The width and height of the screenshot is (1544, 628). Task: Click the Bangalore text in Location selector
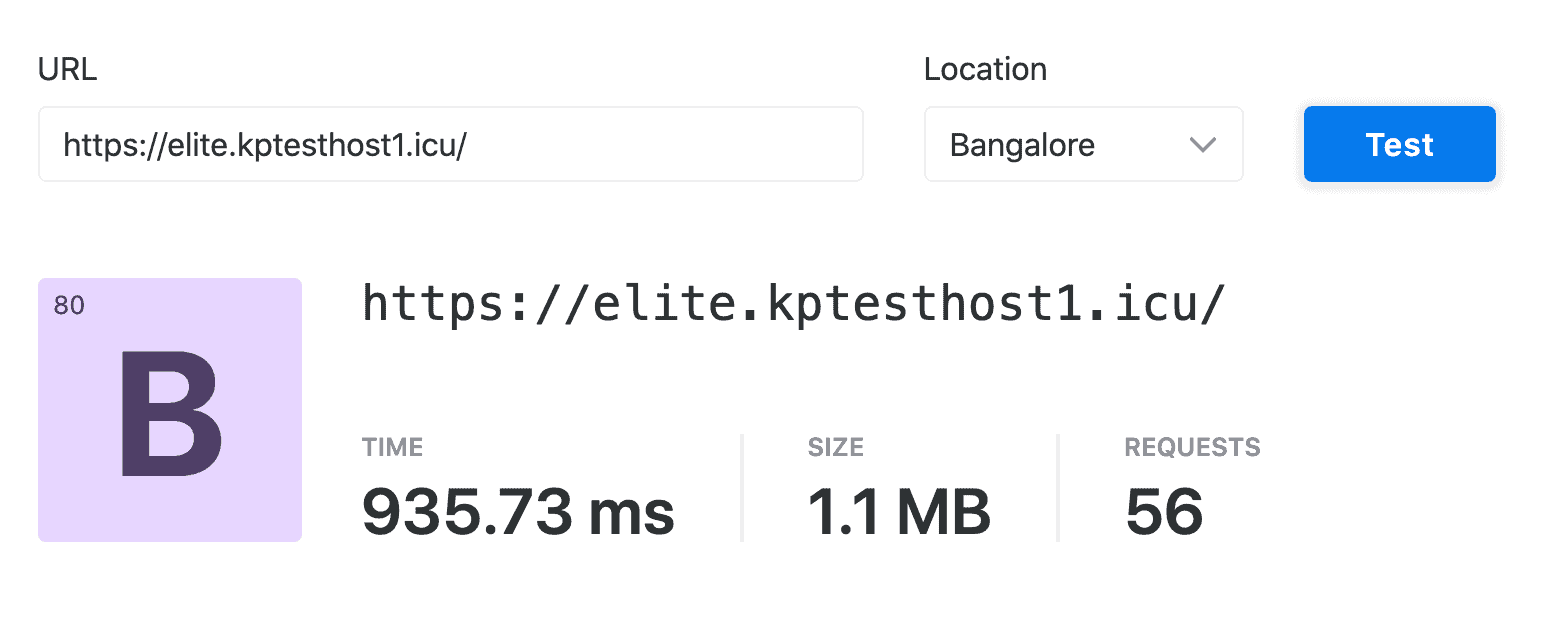(1022, 145)
